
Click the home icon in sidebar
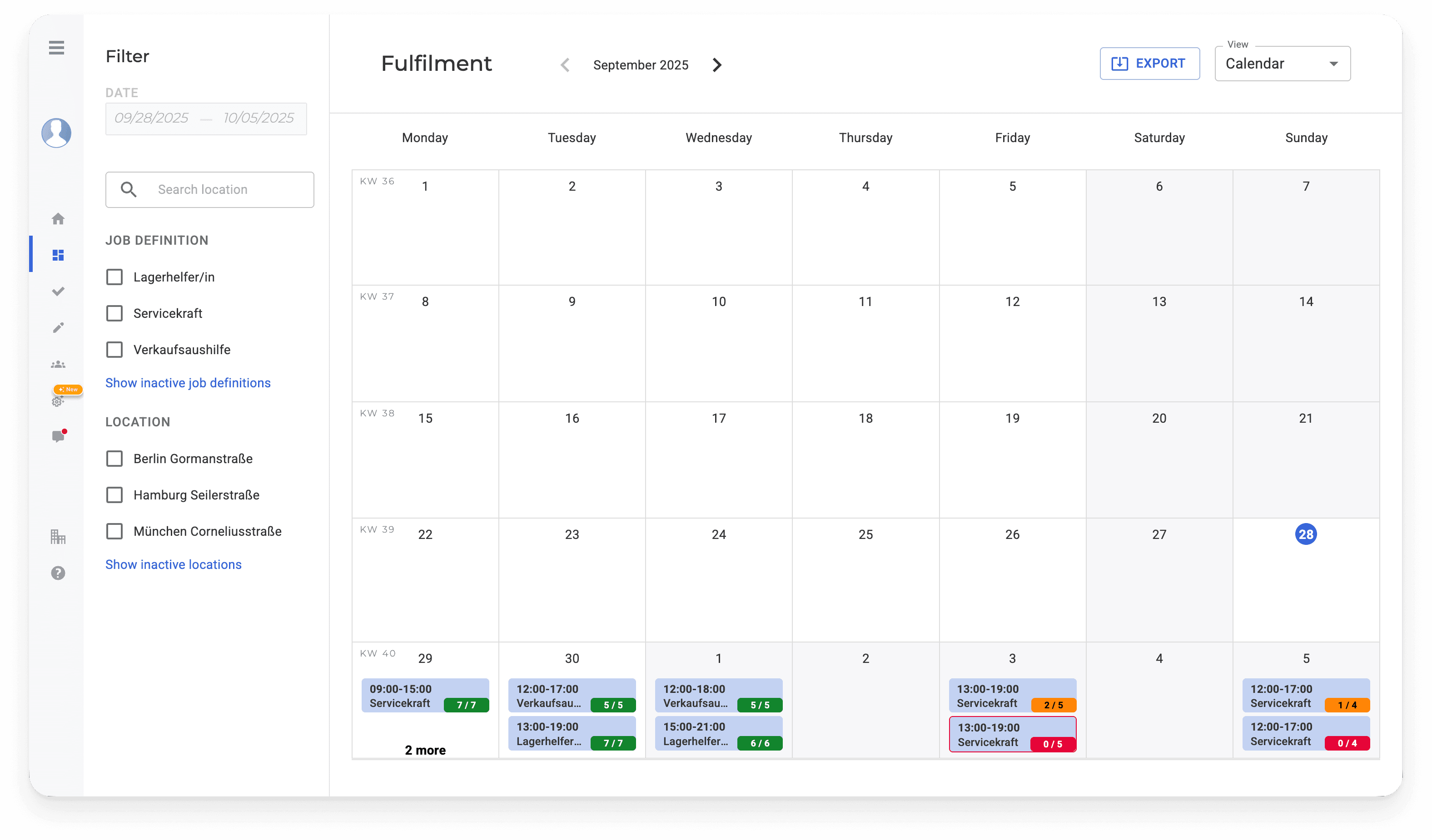coord(58,219)
